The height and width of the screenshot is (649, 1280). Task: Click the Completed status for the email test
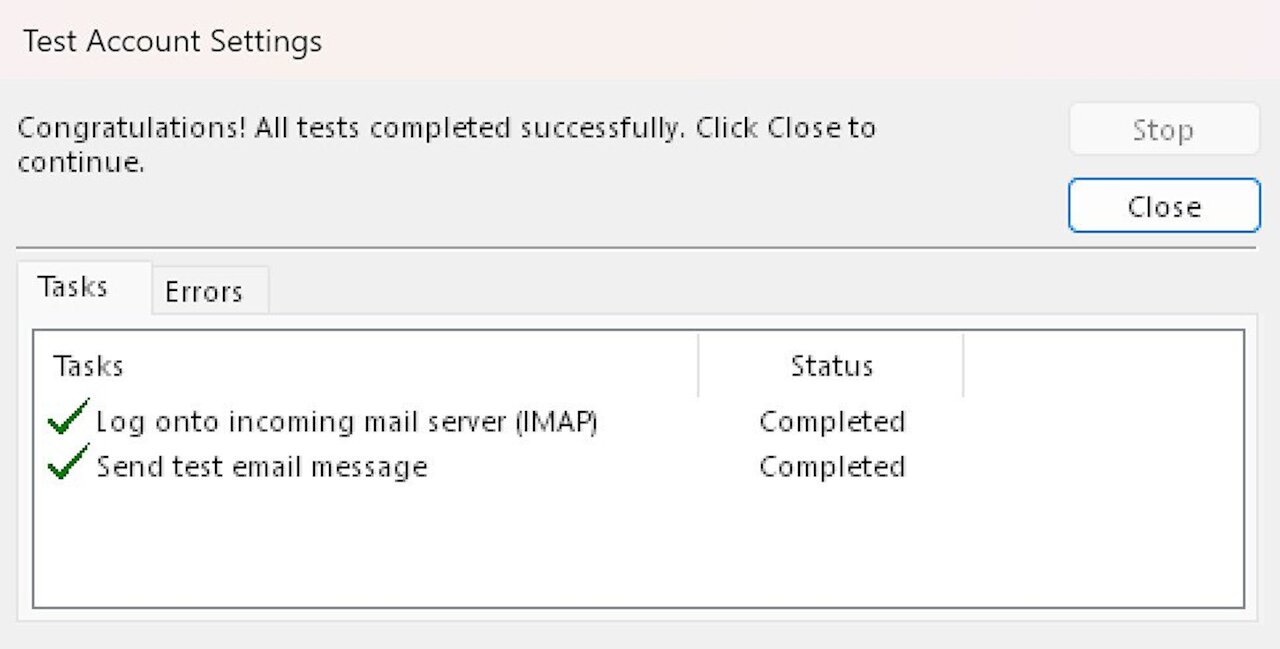coord(833,466)
